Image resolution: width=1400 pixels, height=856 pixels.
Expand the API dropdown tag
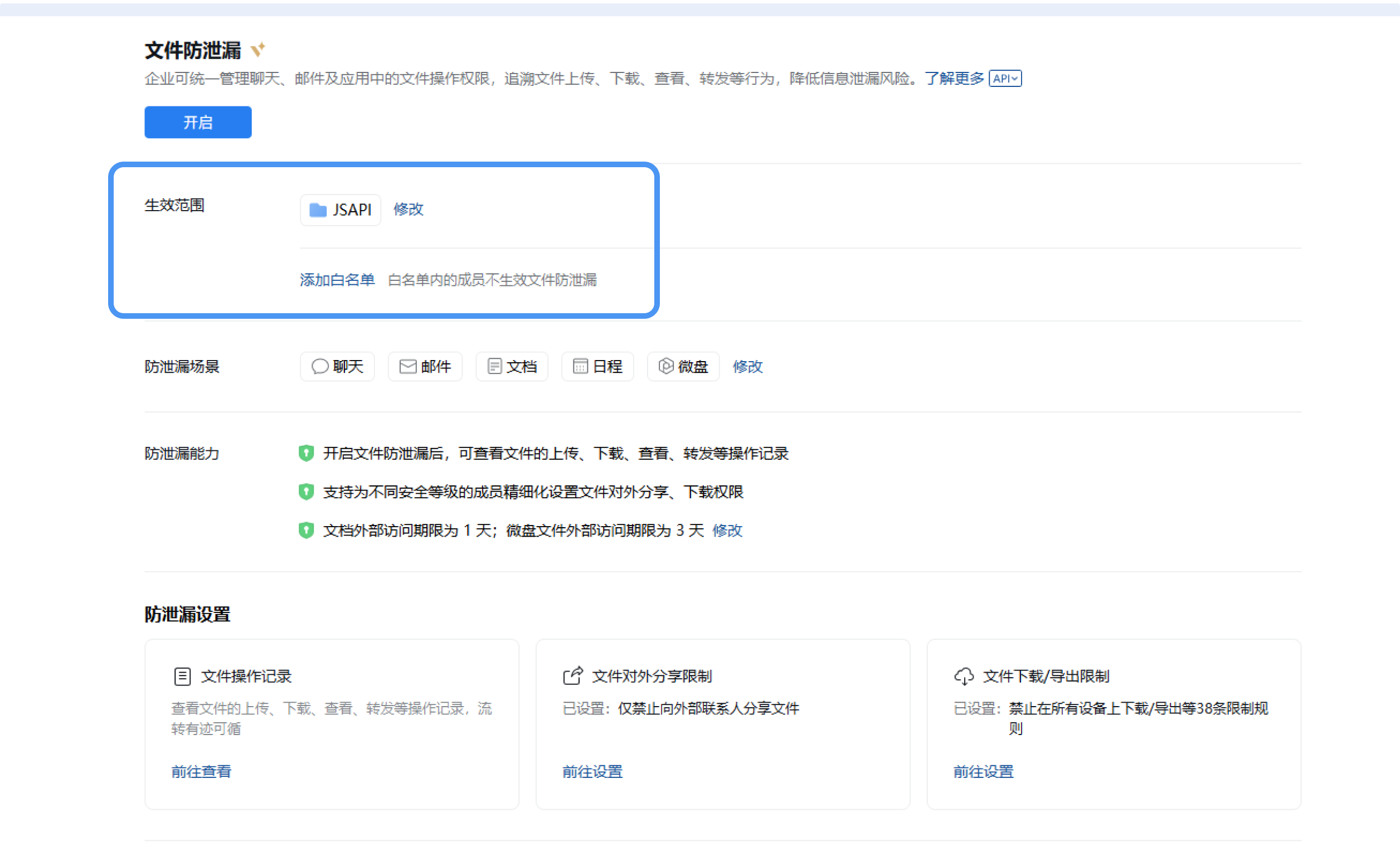(1005, 79)
